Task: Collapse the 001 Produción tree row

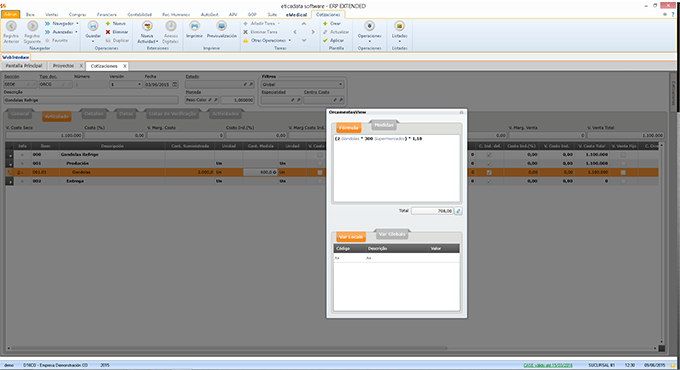Action: (x=10, y=164)
